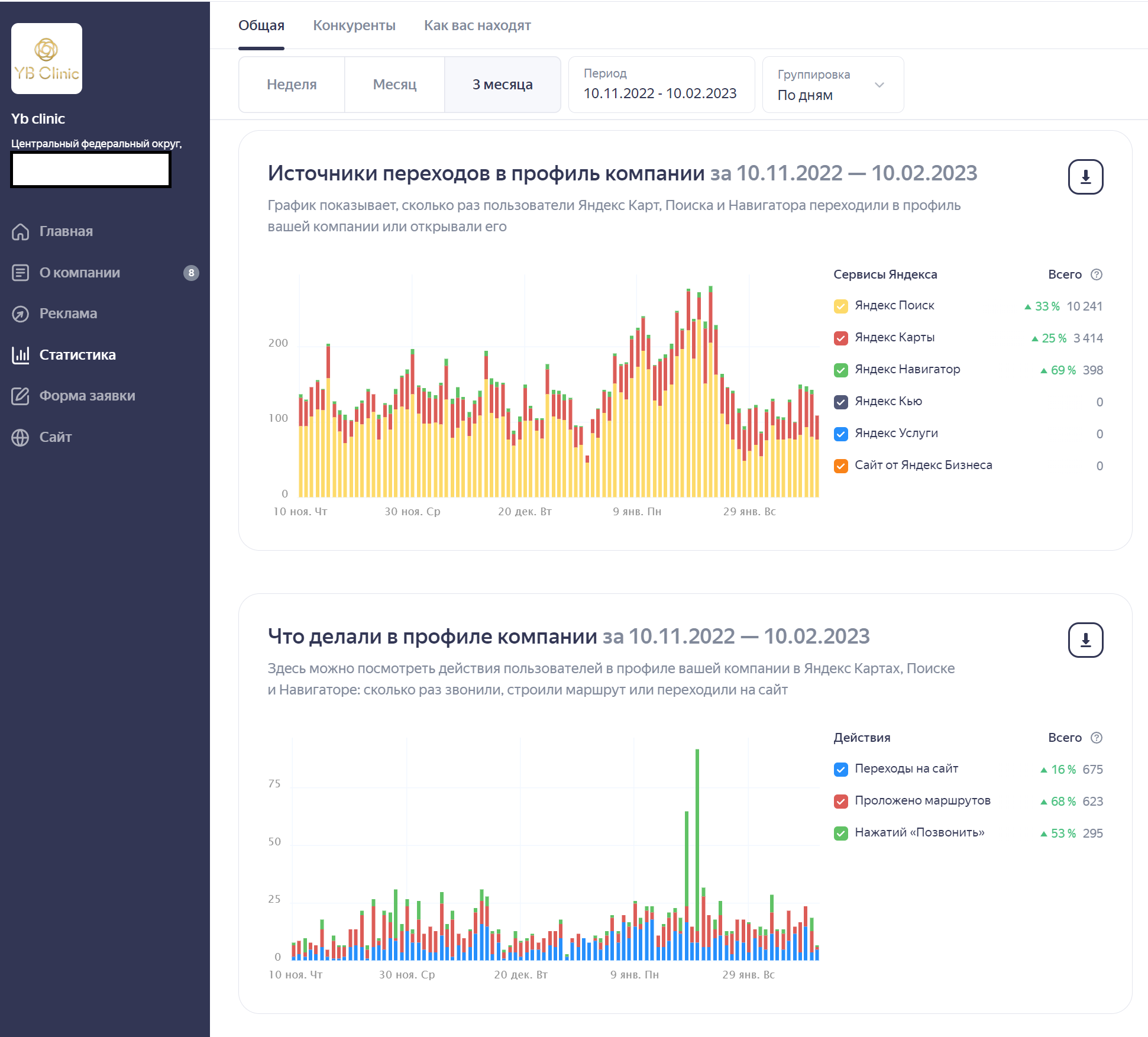Image resolution: width=1148 pixels, height=1037 pixels.
Task: Toggle the Яндекс Поиск checkbox
Action: coord(841,306)
